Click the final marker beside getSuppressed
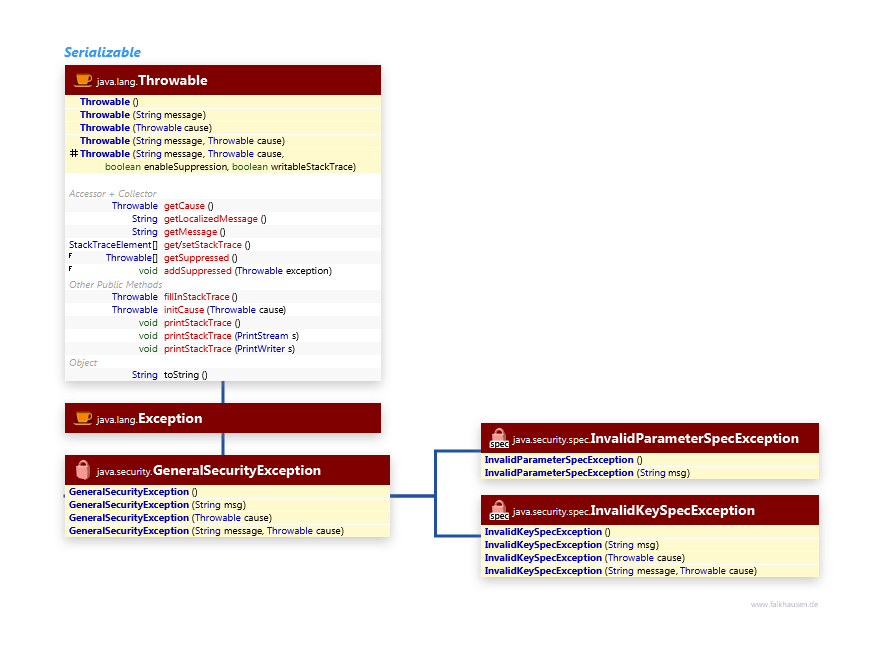 [70, 256]
